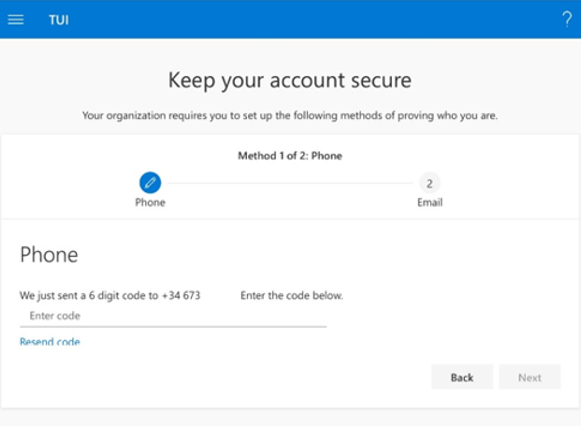Image resolution: width=581 pixels, height=426 pixels.
Task: Click the Resend code link
Action: point(50,341)
